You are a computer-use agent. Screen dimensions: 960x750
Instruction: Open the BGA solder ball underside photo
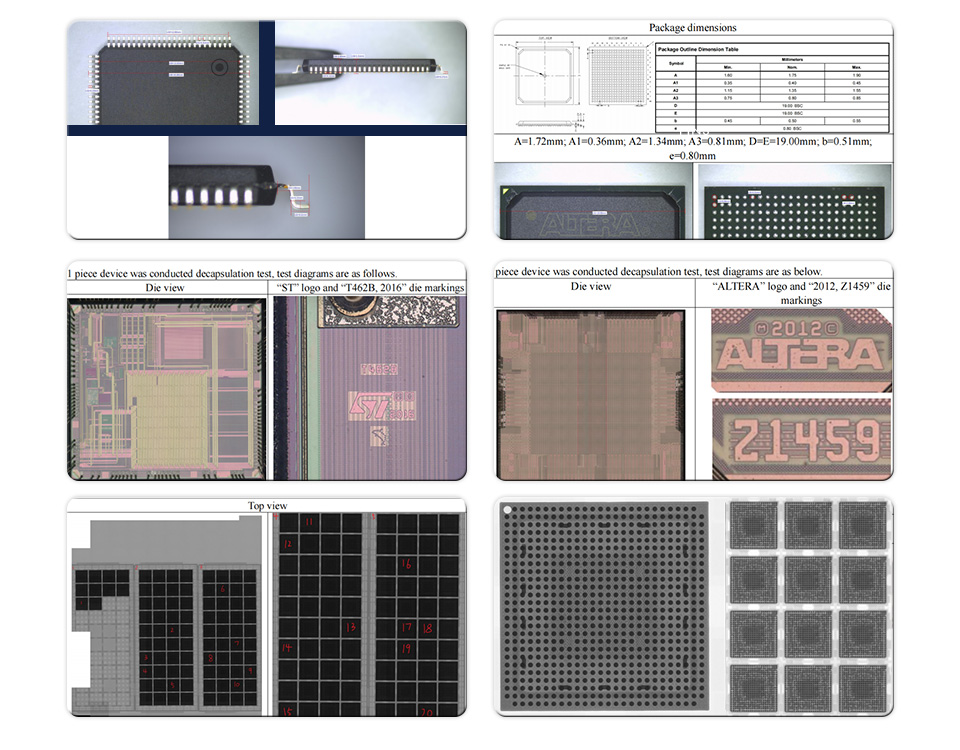point(795,201)
